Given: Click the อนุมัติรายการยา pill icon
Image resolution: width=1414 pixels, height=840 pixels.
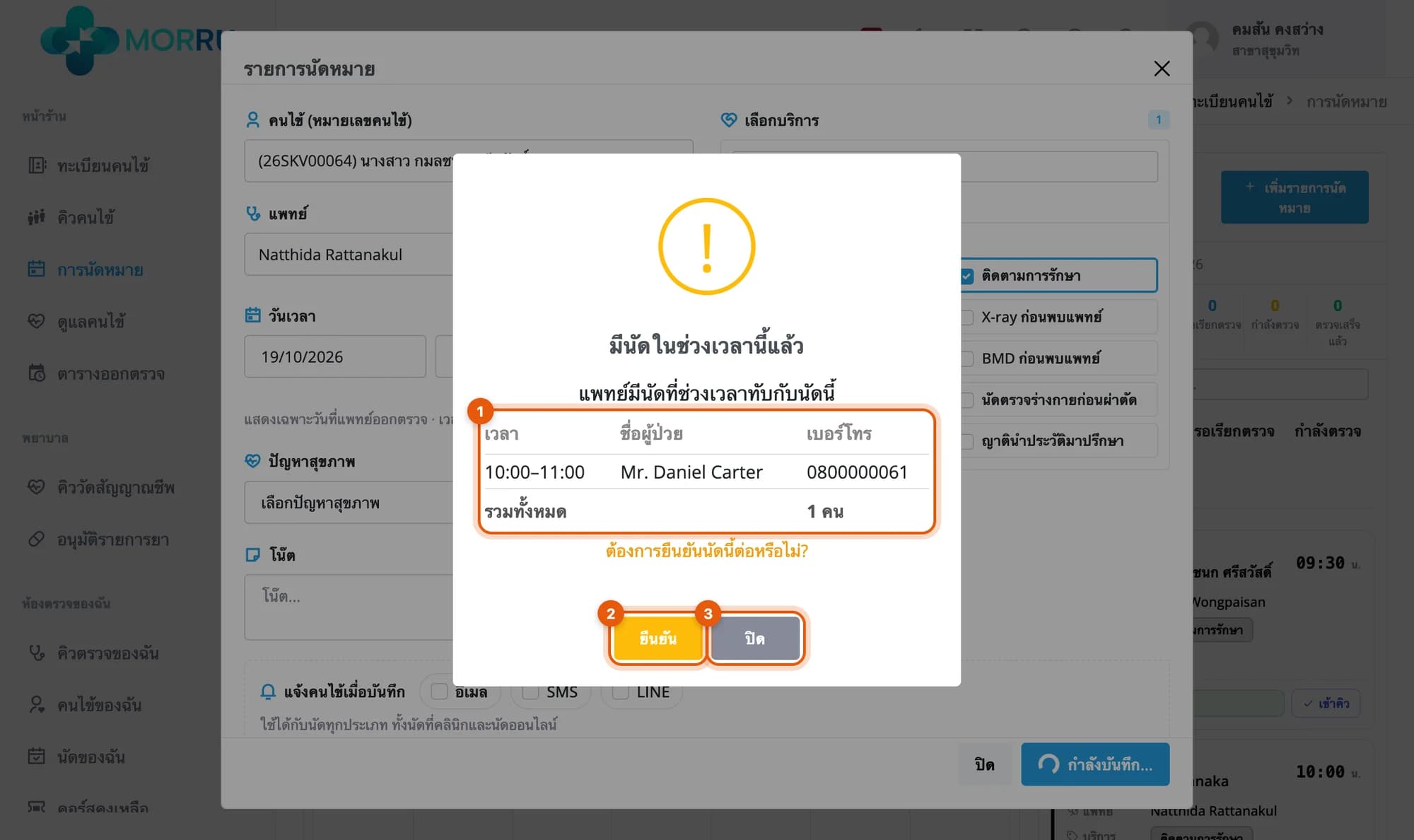Looking at the screenshot, I should [x=37, y=539].
